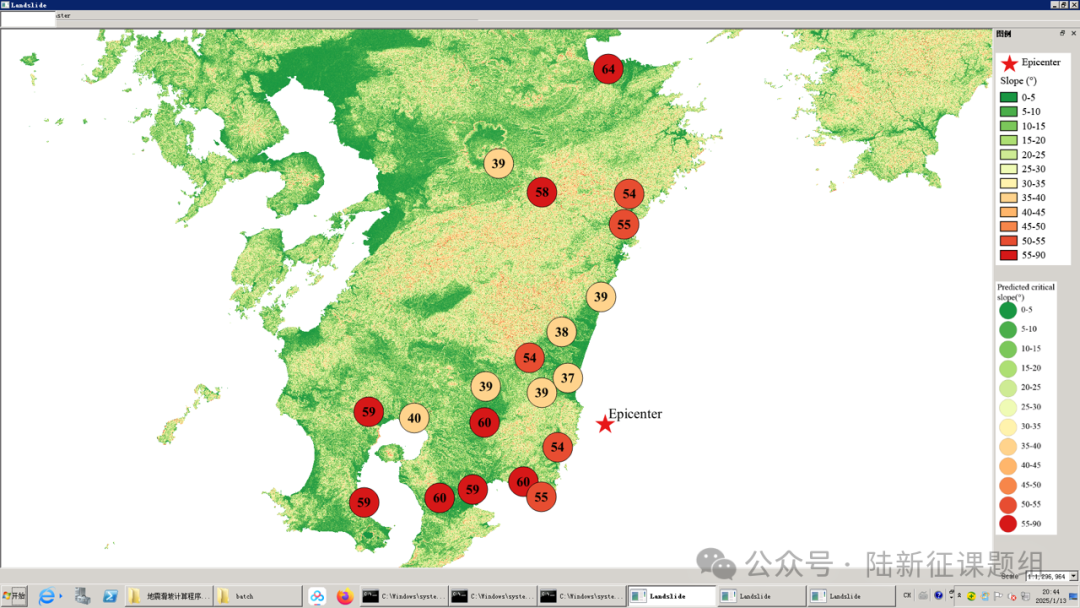Switch to the batch folder window

(x=258, y=596)
